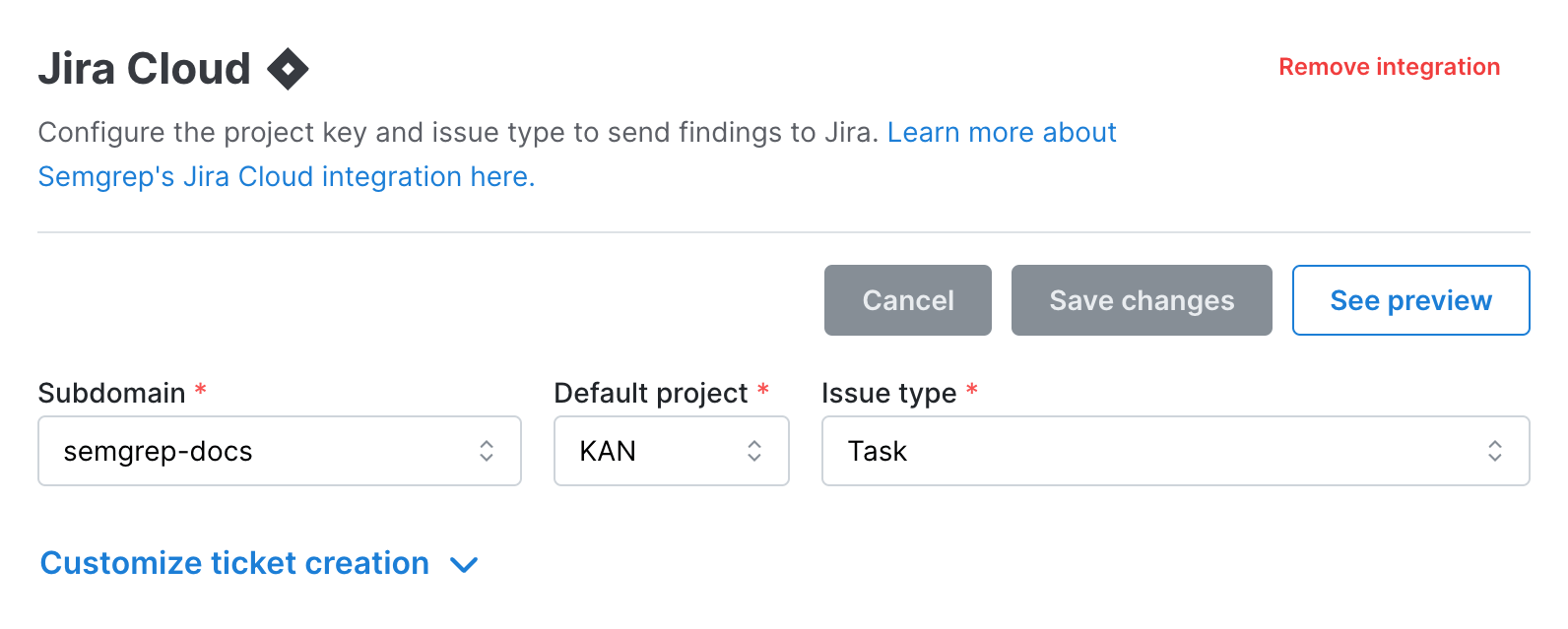Click the Subdomain field's up/down chevron icon
The height and width of the screenshot is (629, 1568).
487,451
